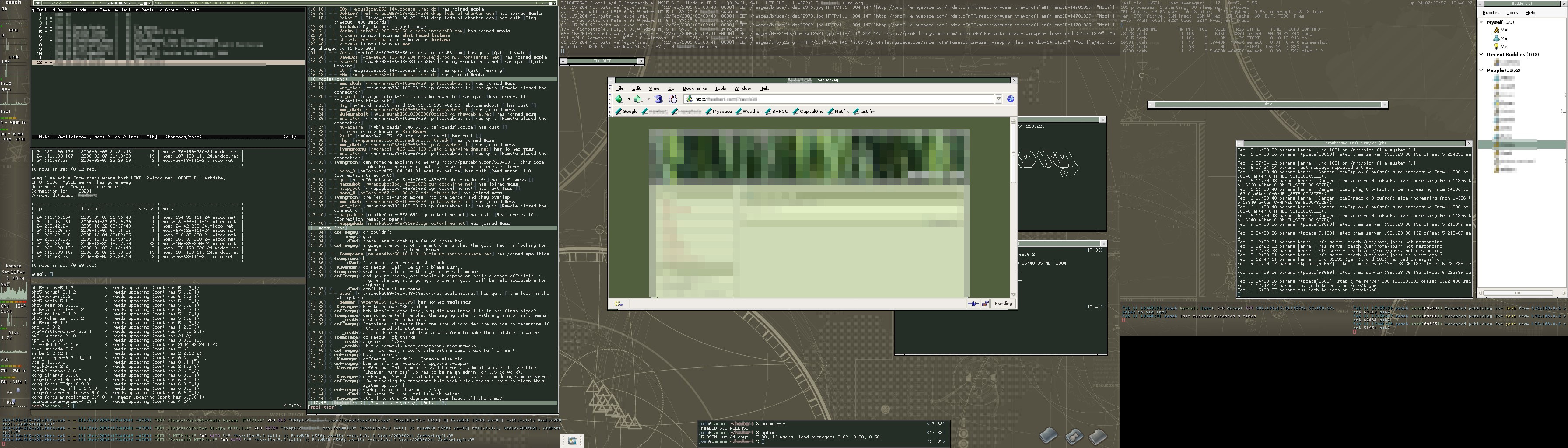Click the security padlock status icon
The height and width of the screenshot is (448, 1568).
point(985,304)
